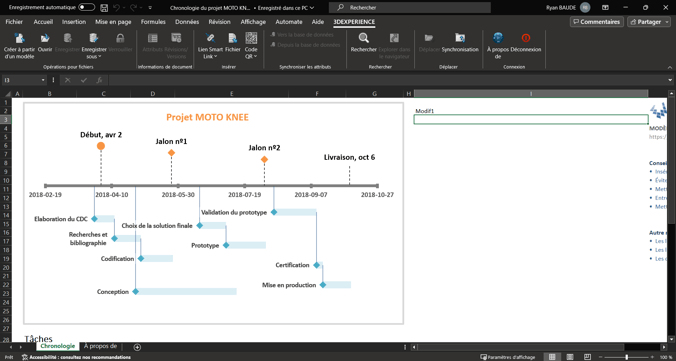Open the Fichier menu tab
This screenshot has height=361, width=676.
pyautogui.click(x=14, y=22)
